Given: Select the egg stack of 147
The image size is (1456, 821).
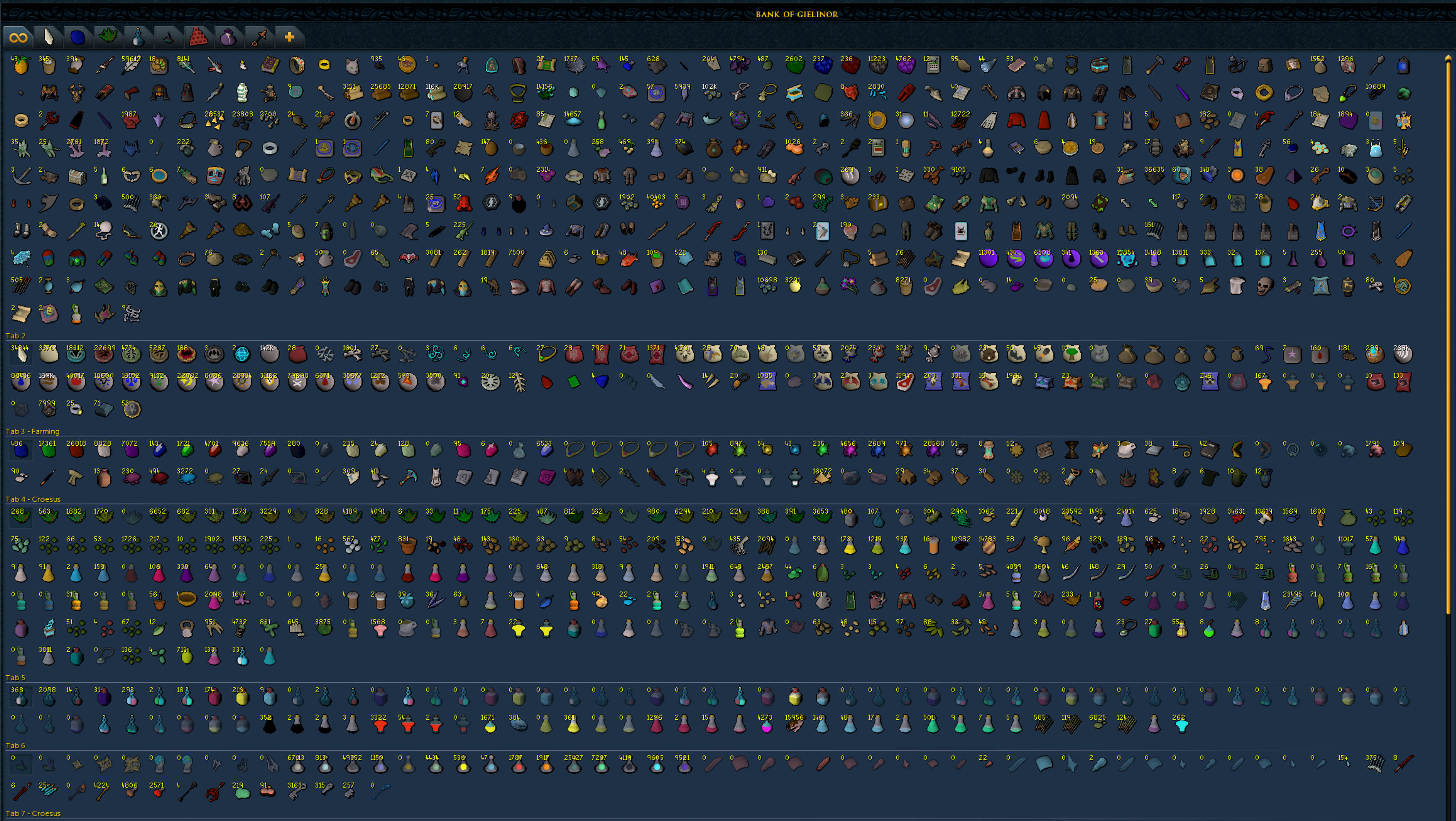Looking at the screenshot, I should [x=490, y=148].
